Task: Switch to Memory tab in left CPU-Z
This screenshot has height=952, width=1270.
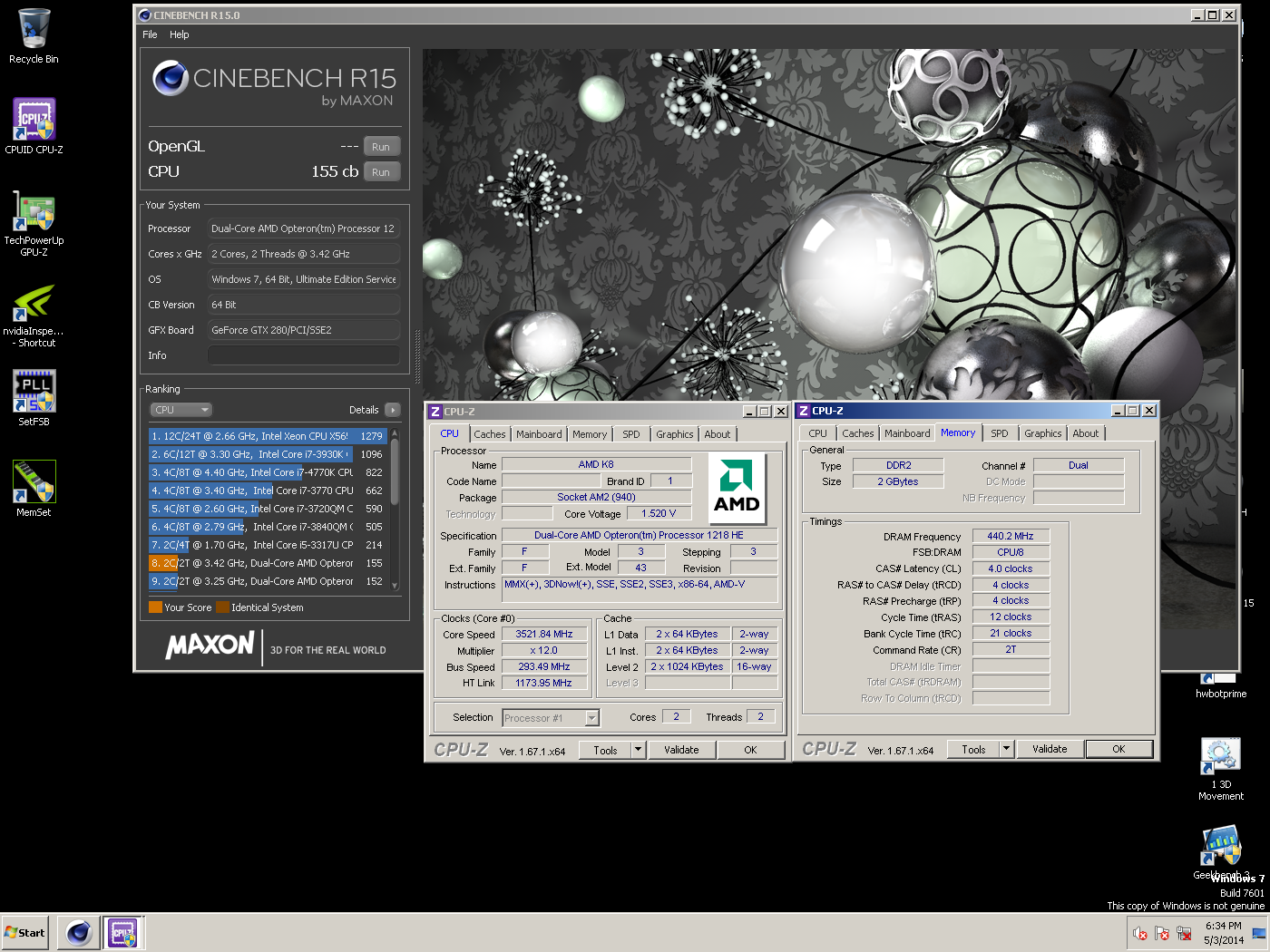Action: 590,434
